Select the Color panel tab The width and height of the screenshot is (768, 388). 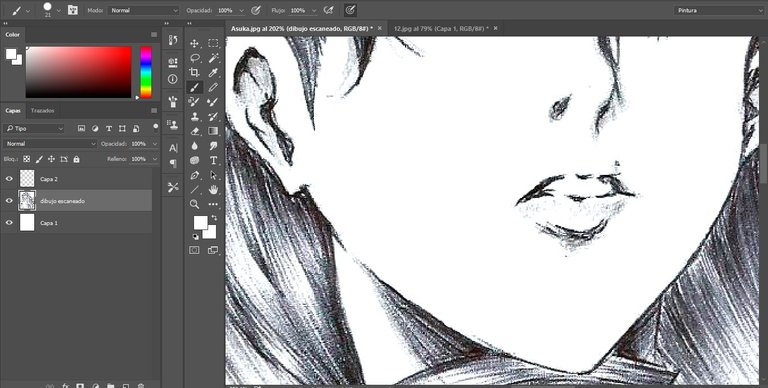click(x=13, y=35)
